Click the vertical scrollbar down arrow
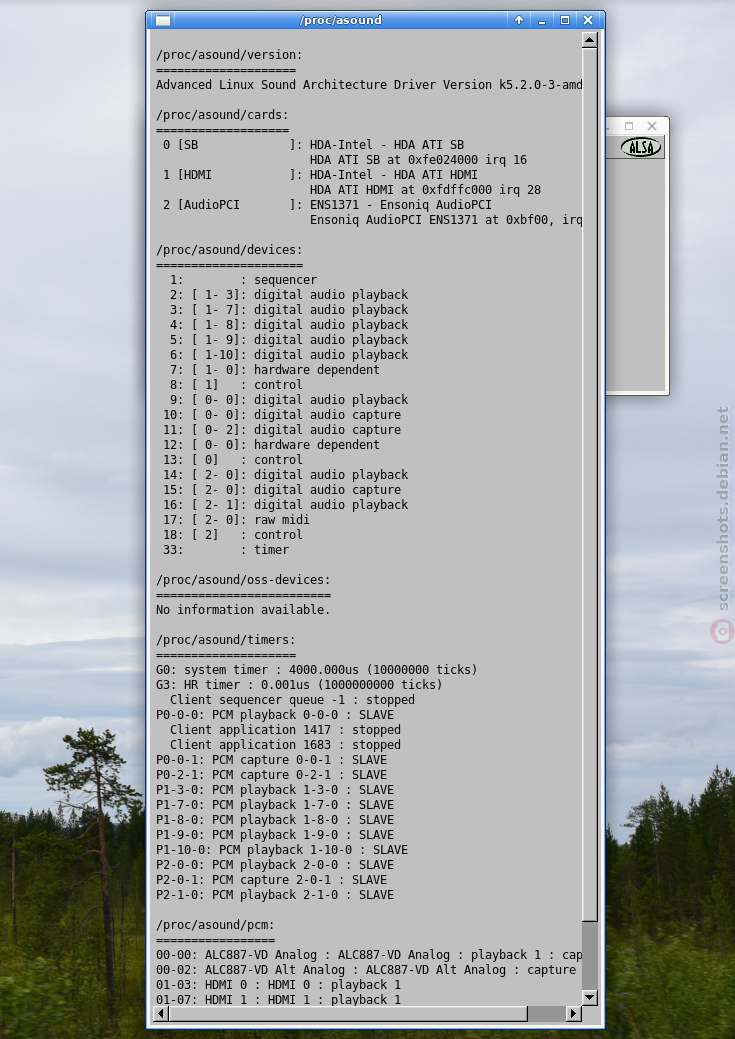Viewport: 735px width, 1039px height. coord(589,997)
